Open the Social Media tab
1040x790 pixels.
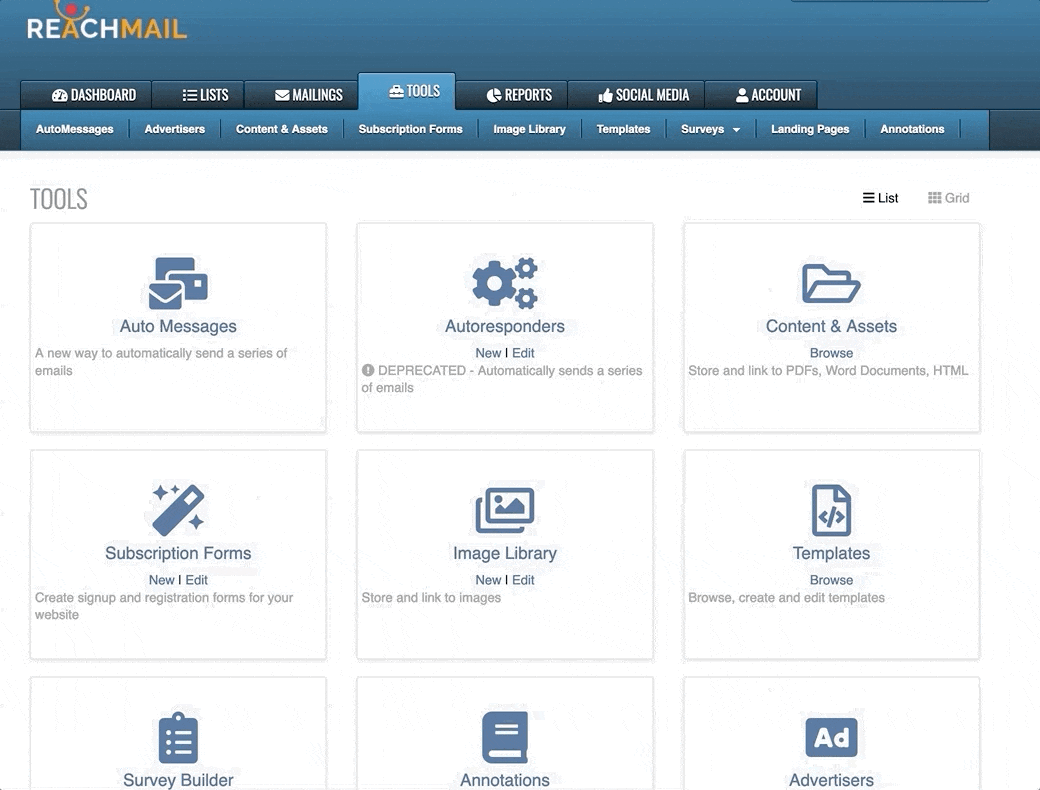click(x=643, y=95)
